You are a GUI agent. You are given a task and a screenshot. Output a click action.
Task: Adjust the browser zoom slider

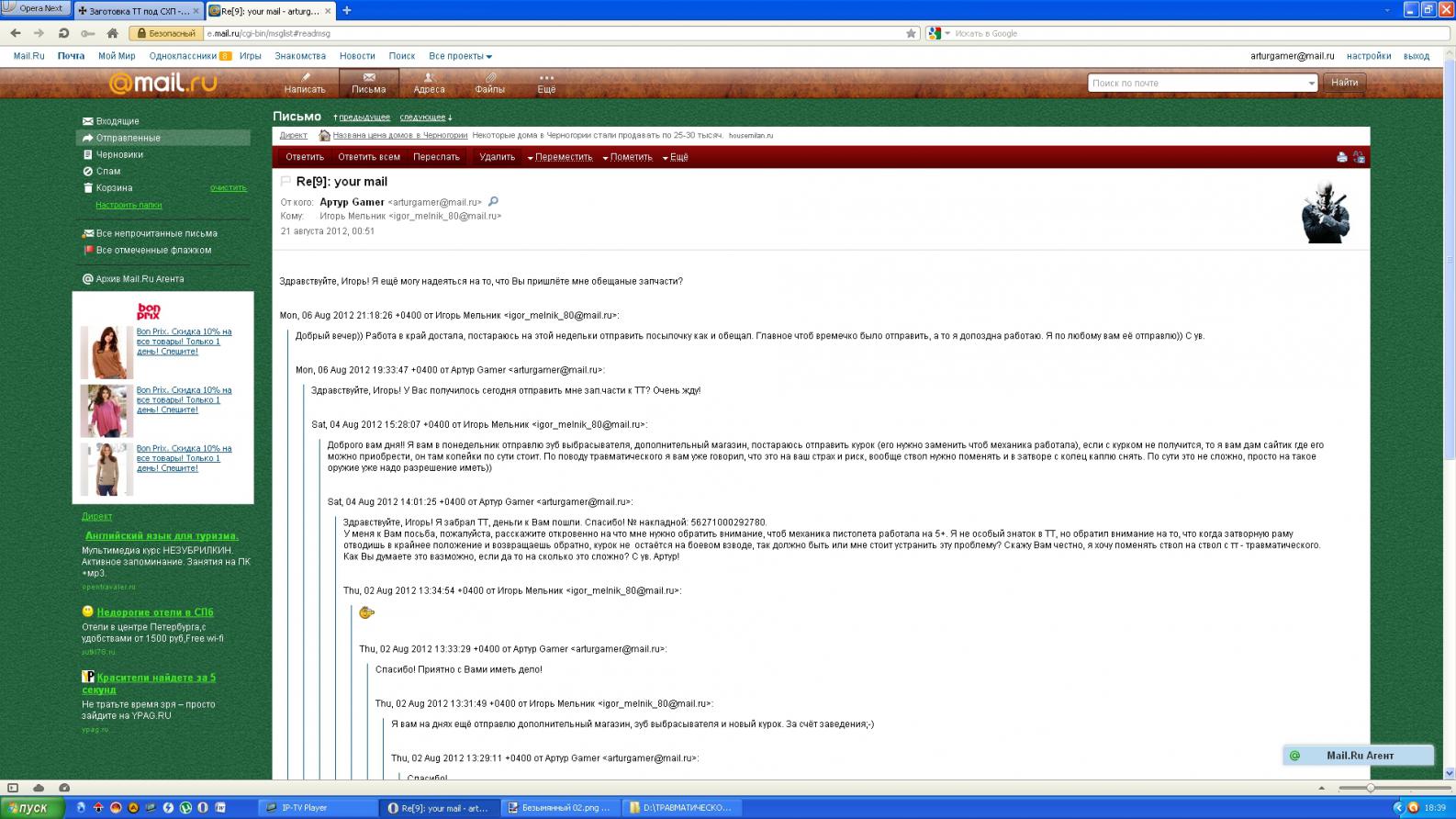click(x=1370, y=788)
